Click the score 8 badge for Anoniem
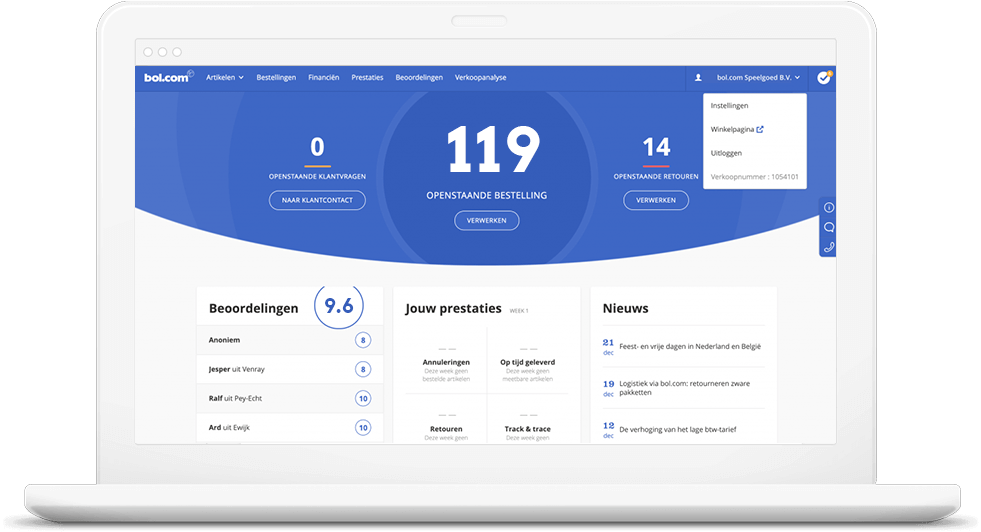 pyautogui.click(x=363, y=340)
